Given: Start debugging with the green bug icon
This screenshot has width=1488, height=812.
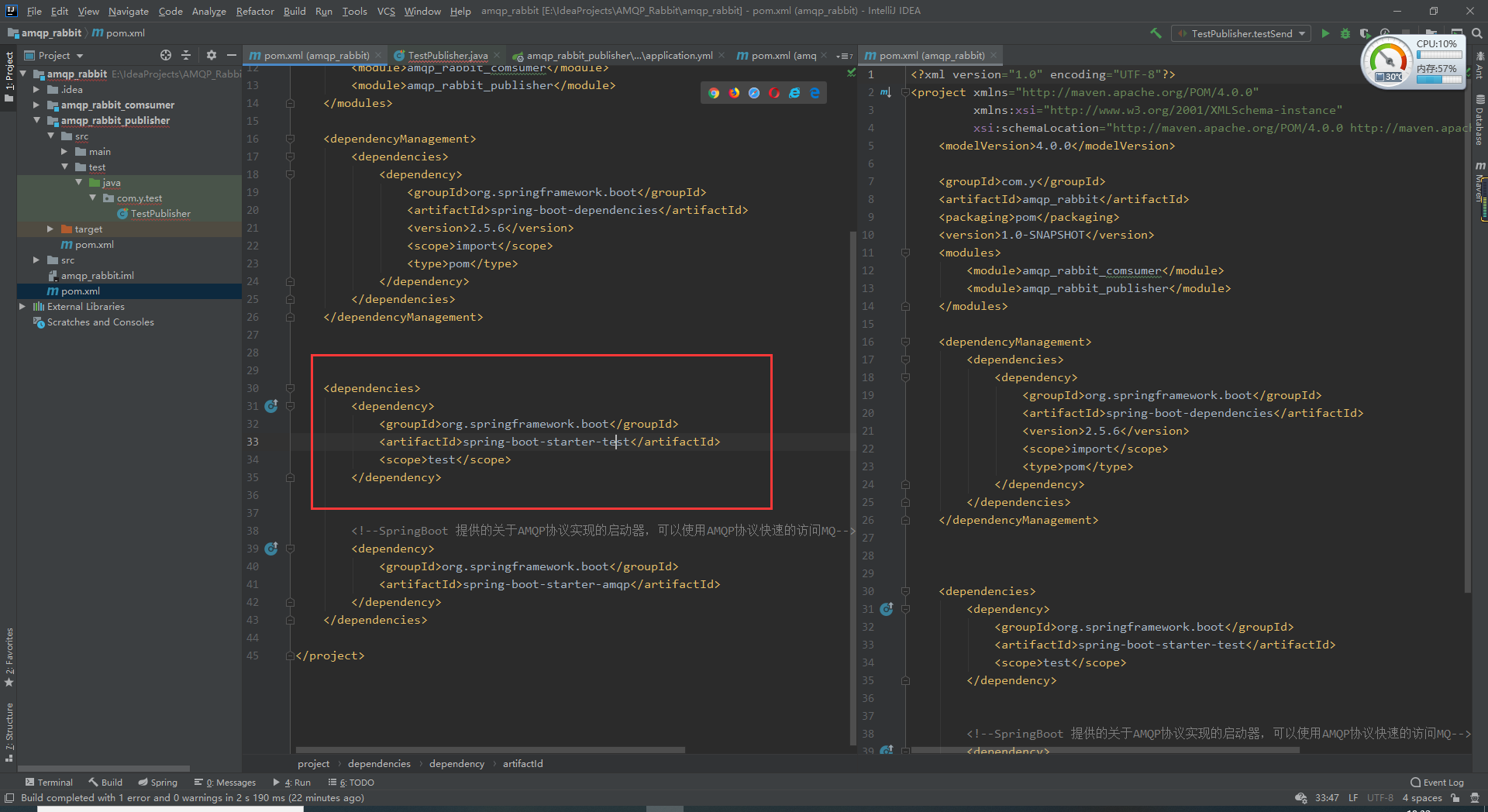Looking at the screenshot, I should pyautogui.click(x=1345, y=33).
